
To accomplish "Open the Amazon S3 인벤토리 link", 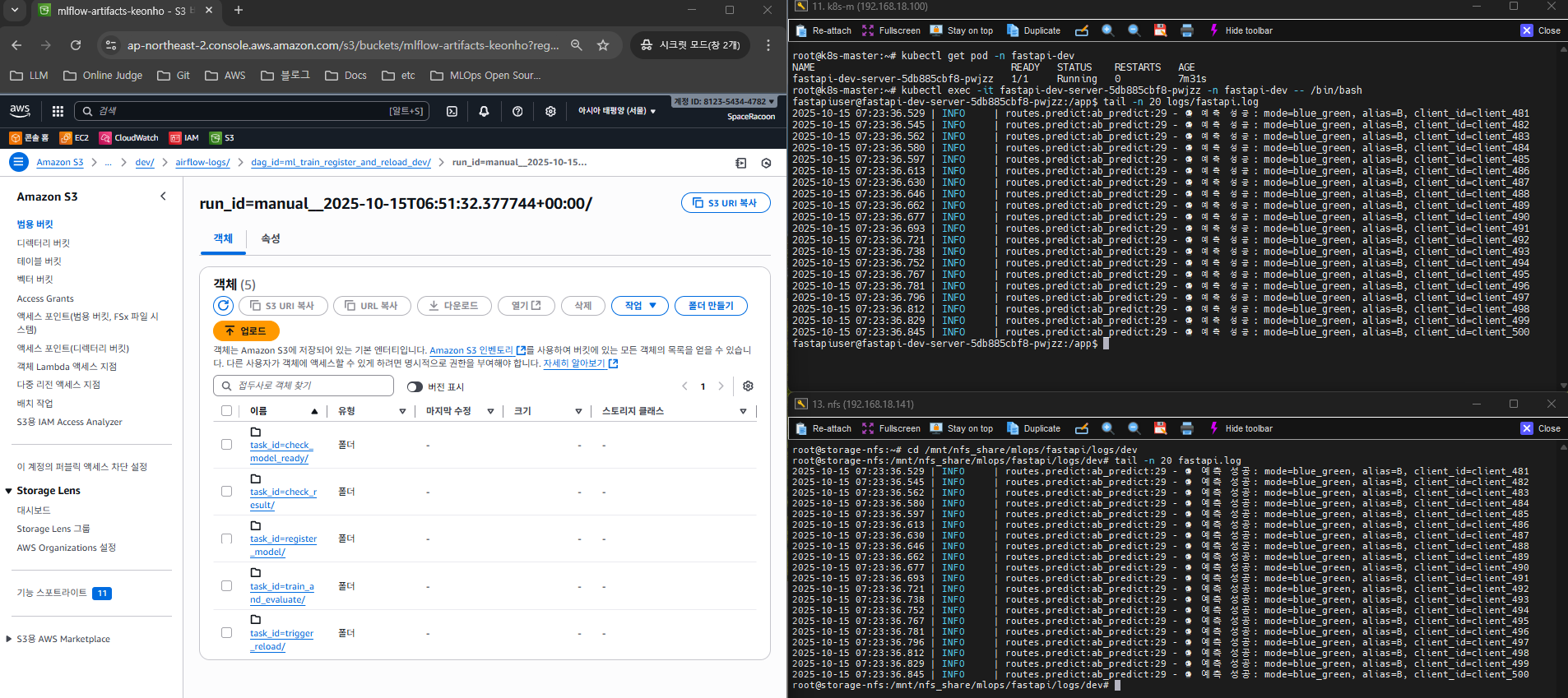I will click(x=477, y=350).
